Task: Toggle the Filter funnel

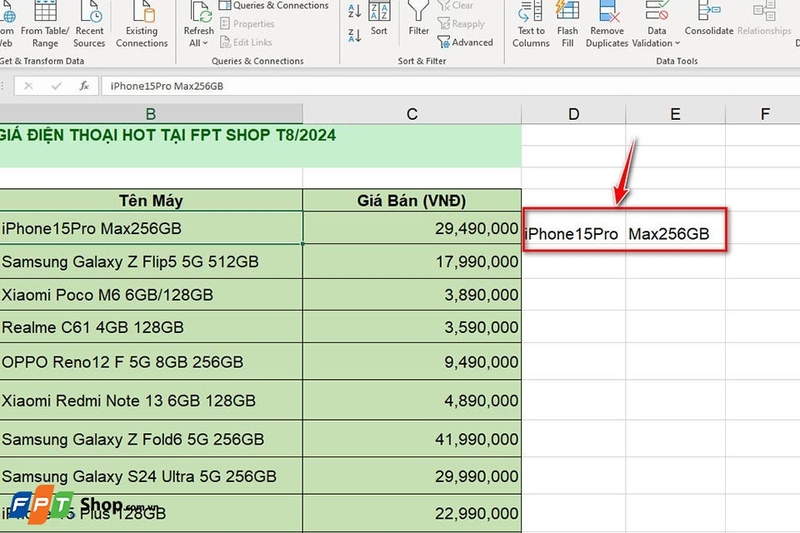Action: point(418,18)
